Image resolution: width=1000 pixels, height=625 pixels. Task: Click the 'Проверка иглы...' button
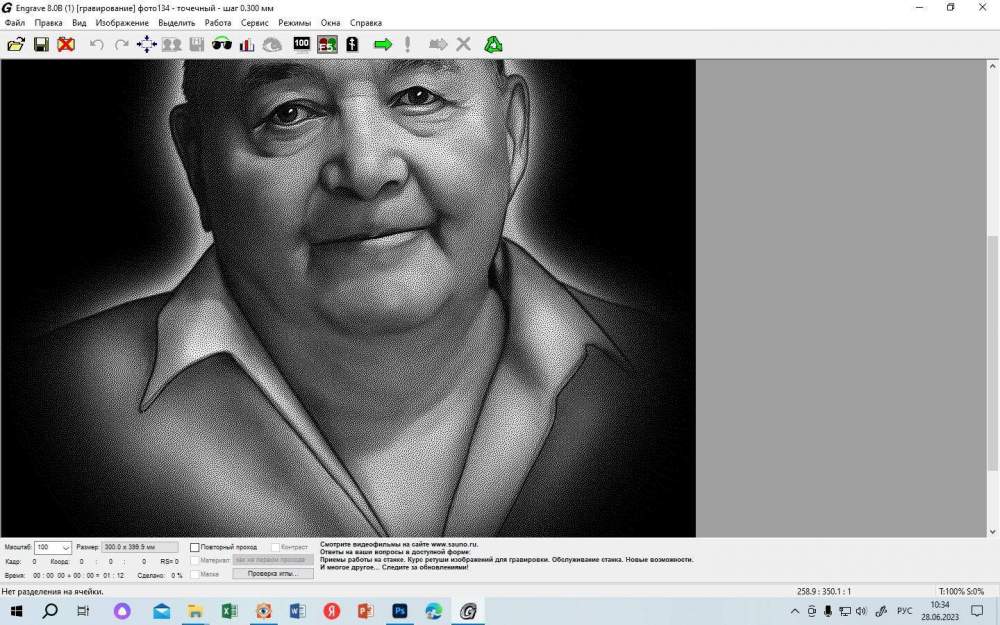click(x=272, y=574)
